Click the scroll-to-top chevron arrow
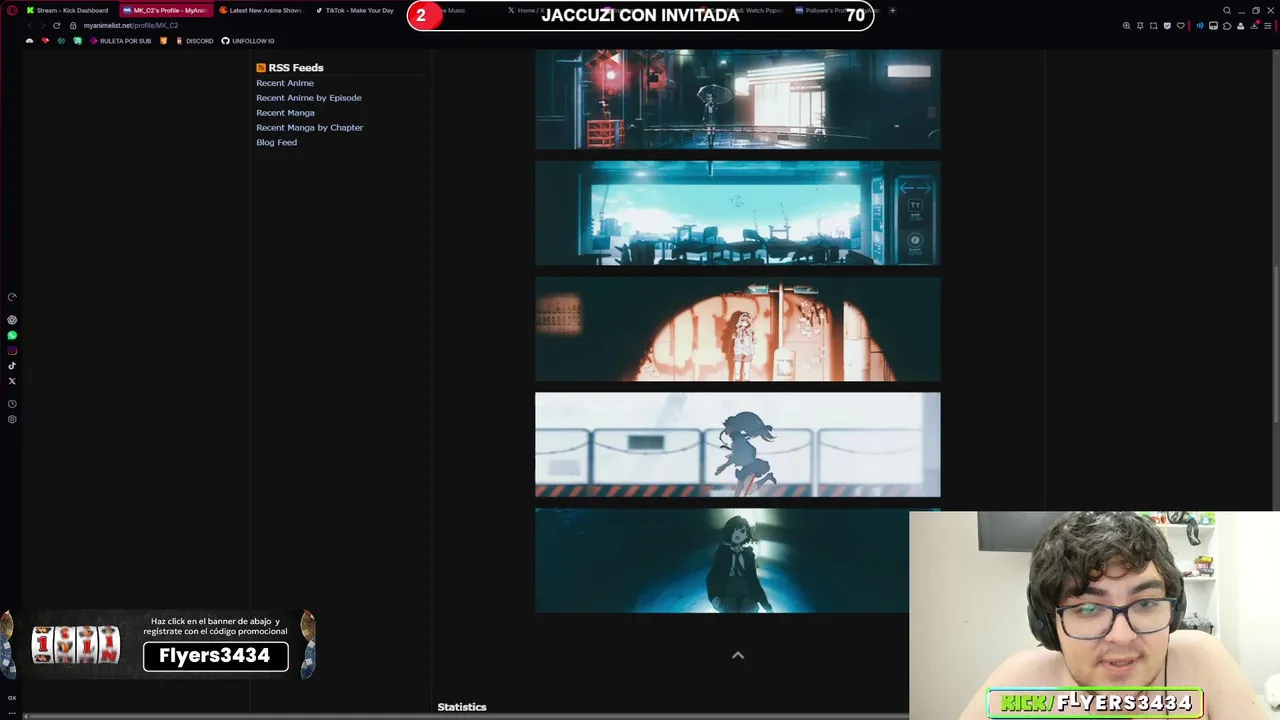This screenshot has width=1280, height=720. 738,655
